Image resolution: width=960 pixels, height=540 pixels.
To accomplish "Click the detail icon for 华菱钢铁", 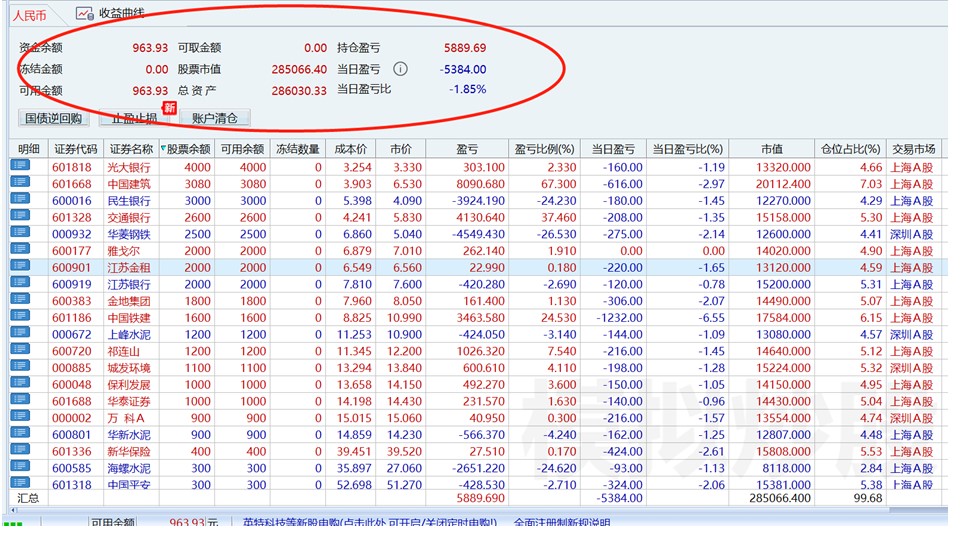I will click(20, 234).
